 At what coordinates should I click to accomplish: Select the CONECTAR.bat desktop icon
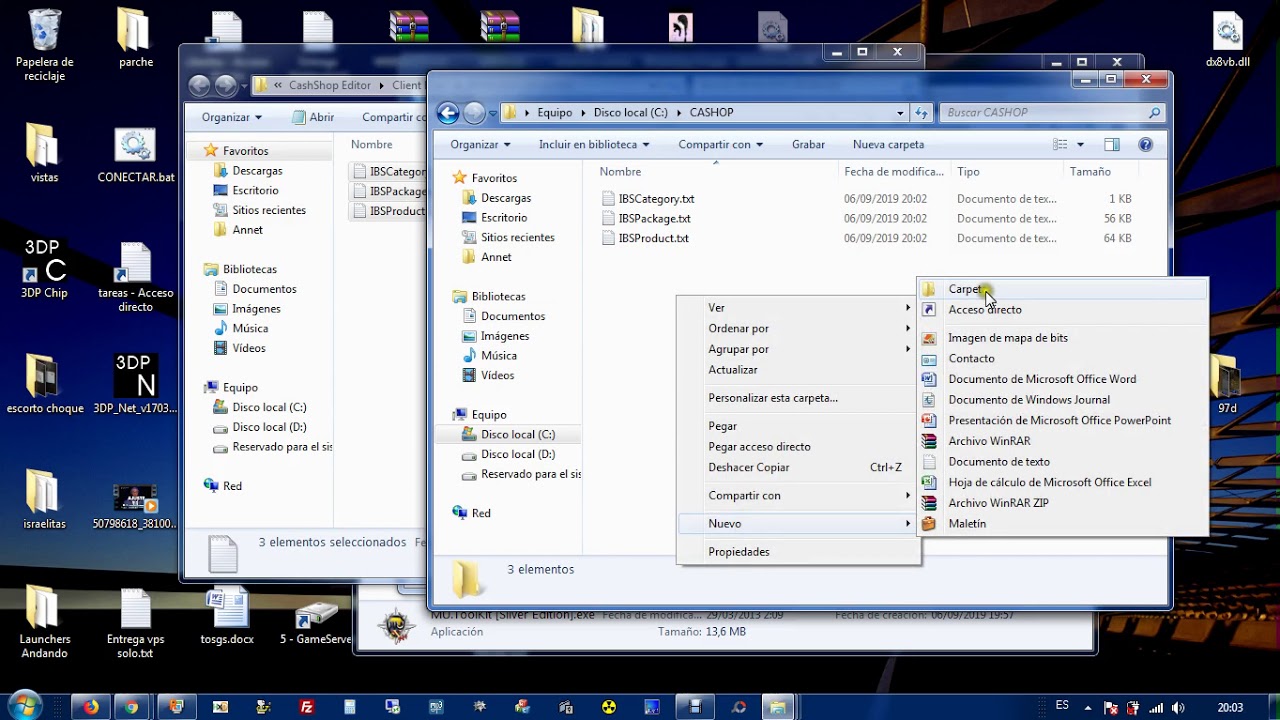point(135,156)
